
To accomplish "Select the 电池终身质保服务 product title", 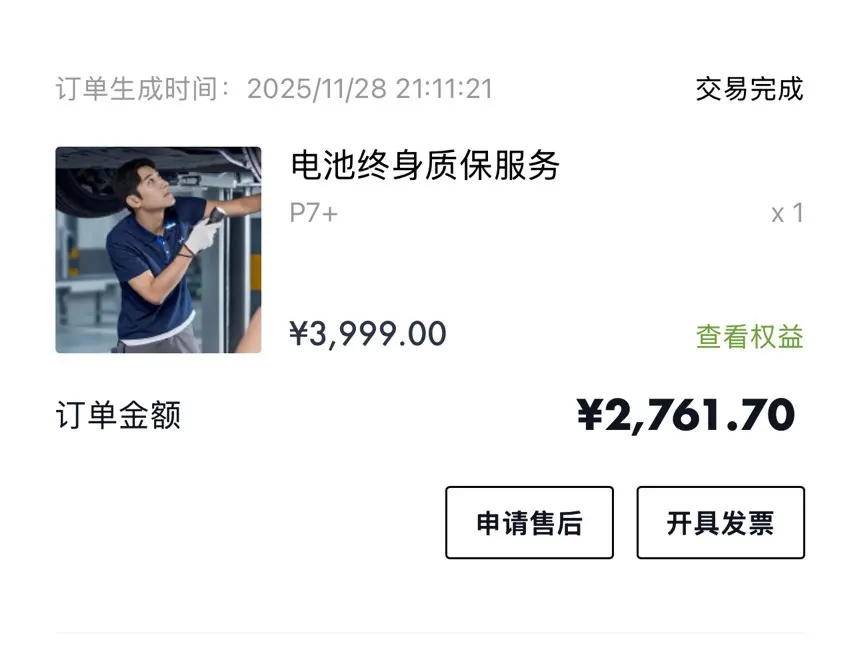I will click(x=425, y=165).
